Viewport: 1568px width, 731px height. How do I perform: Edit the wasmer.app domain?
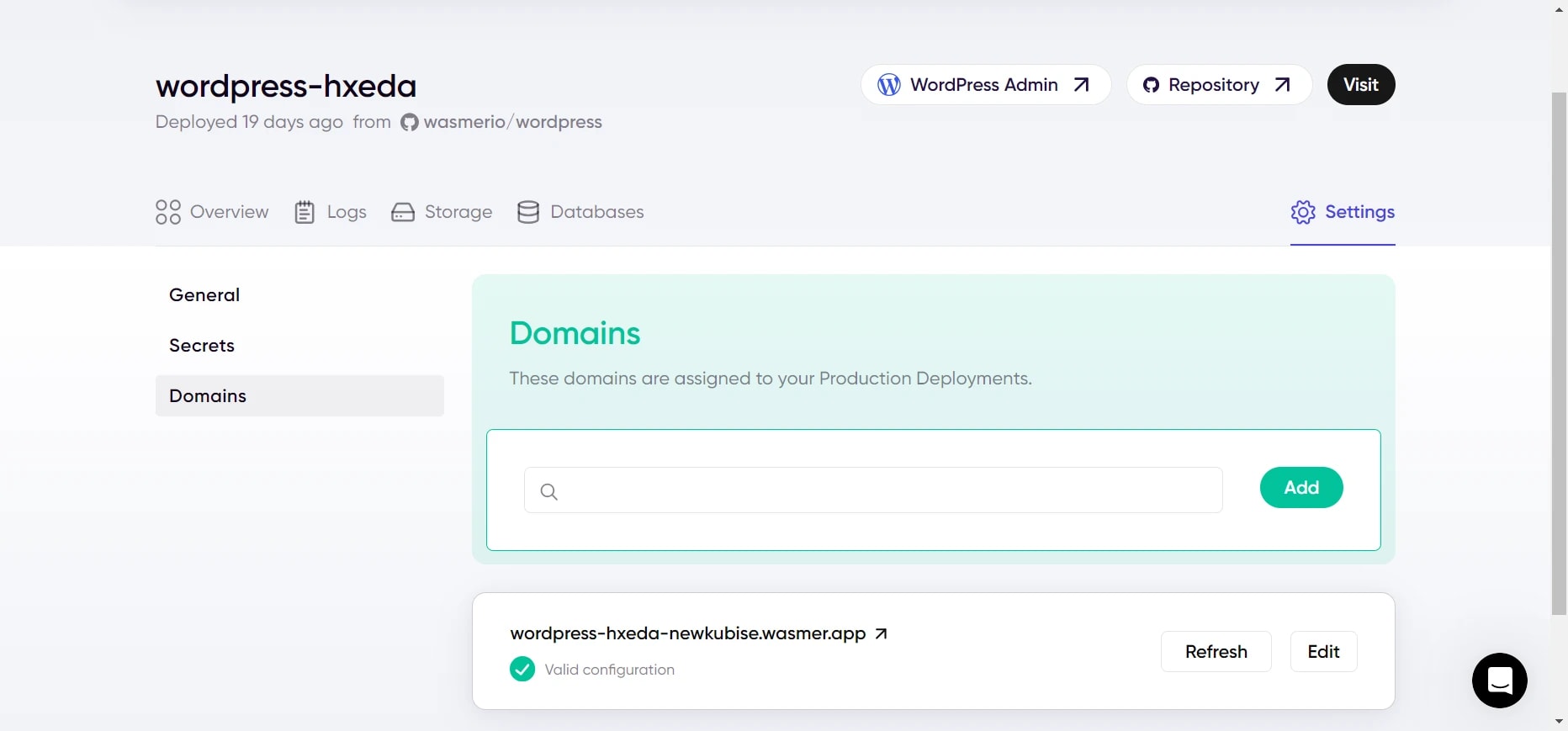coord(1323,652)
